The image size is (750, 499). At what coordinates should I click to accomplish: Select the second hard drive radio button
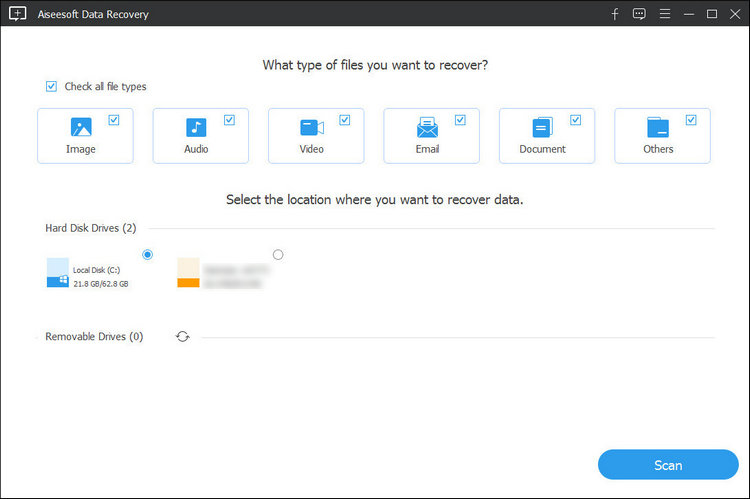[278, 255]
